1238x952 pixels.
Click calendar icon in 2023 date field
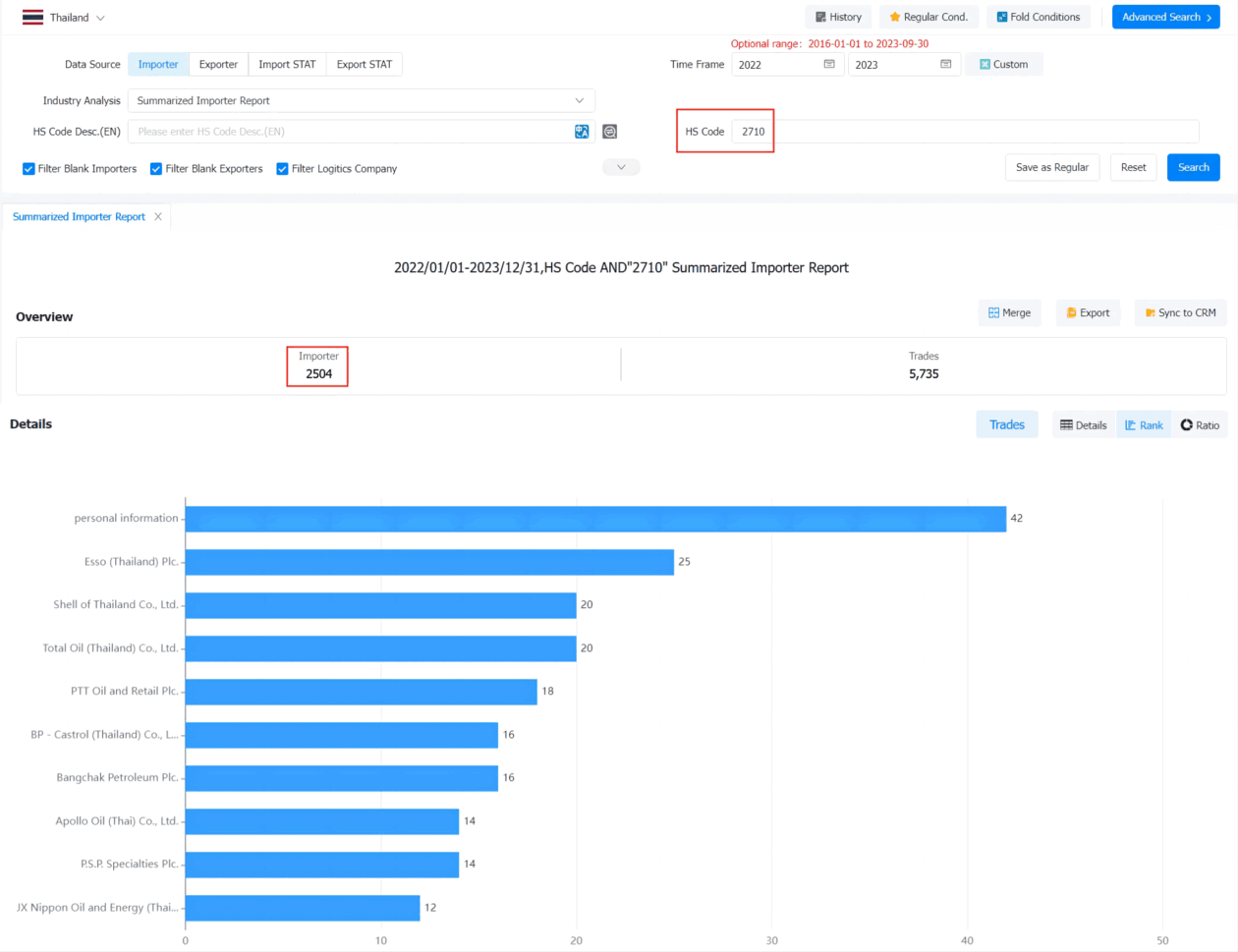946,65
